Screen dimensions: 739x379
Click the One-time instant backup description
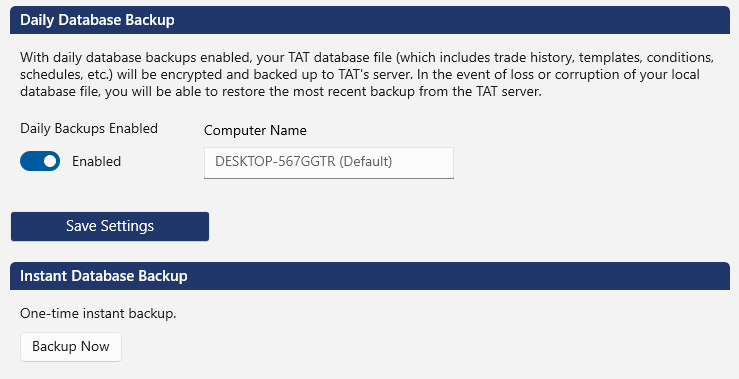(98, 313)
